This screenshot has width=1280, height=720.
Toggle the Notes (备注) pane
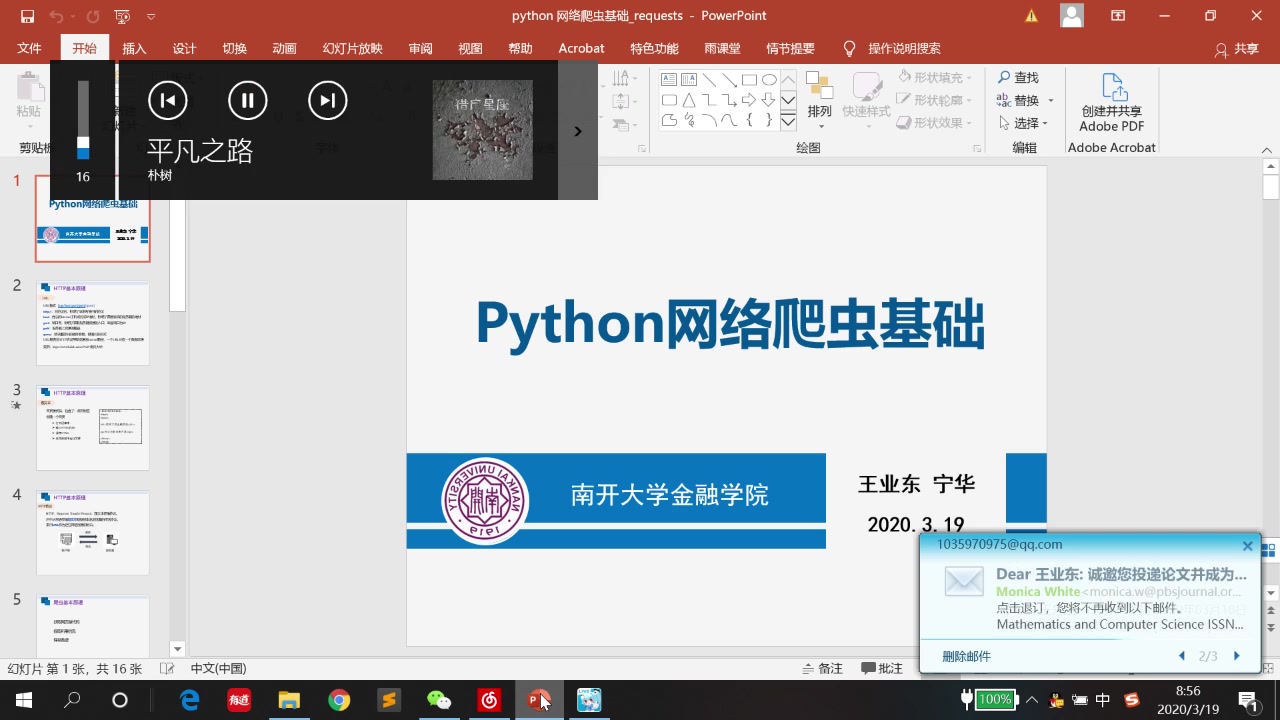tap(822, 668)
